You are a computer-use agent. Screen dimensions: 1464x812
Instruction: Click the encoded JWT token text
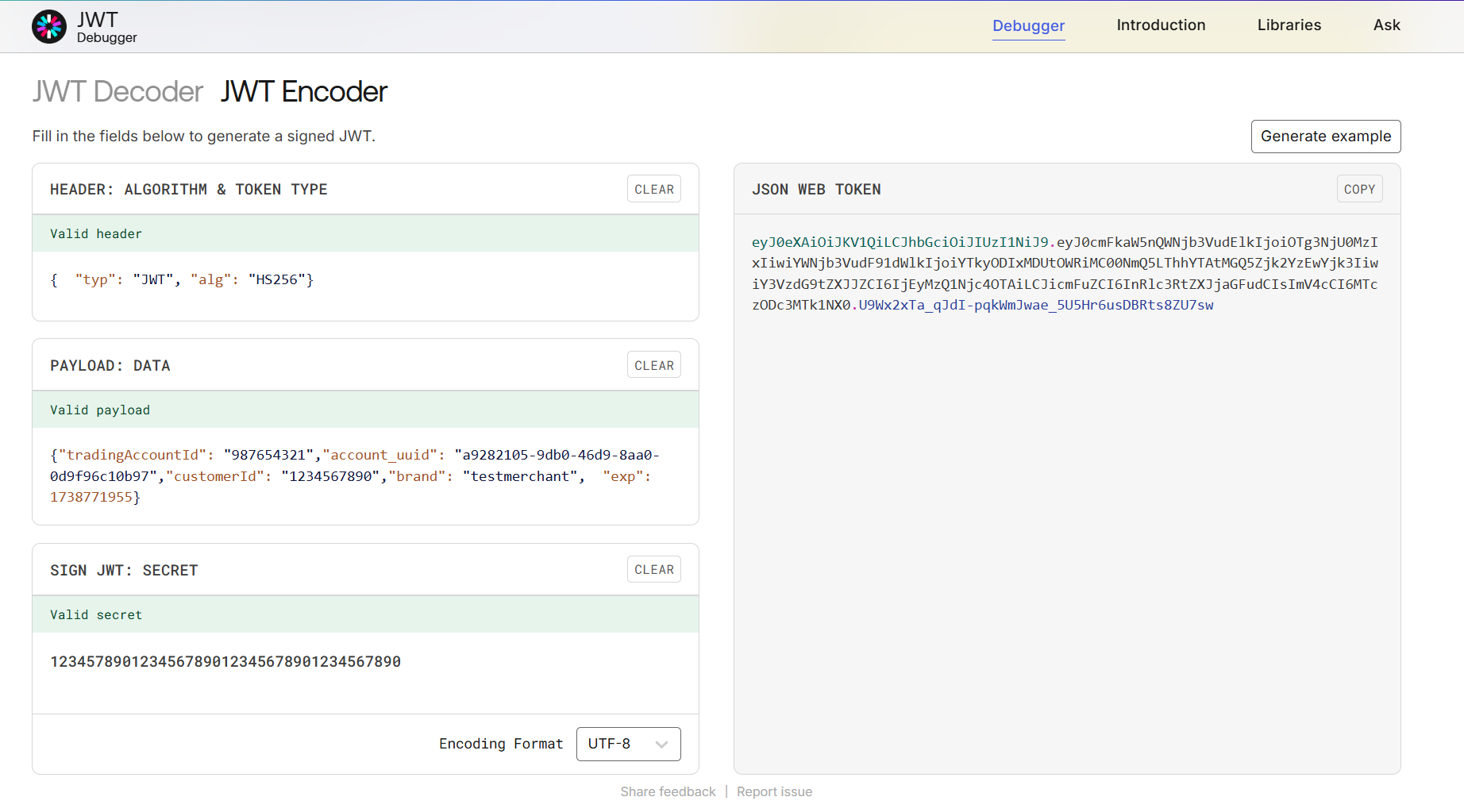(1064, 273)
